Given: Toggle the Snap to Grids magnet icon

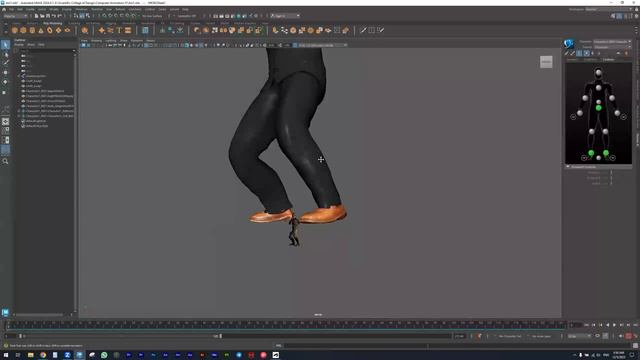Looking at the screenshot, I should 104,16.
